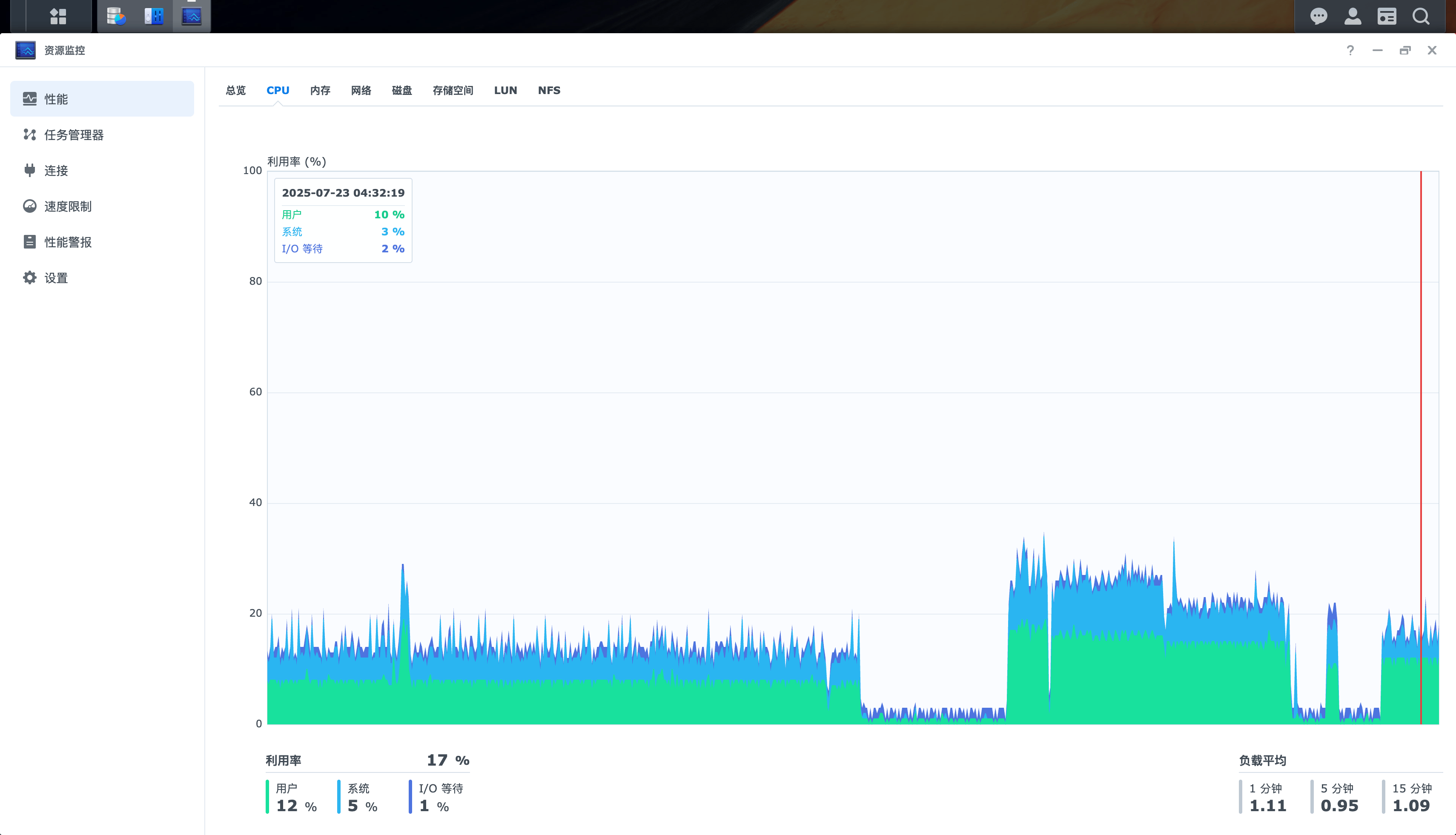Viewport: 1456px width, 835px height.
Task: Click the indigo I/O 等待 legend color bar
Action: tap(410, 797)
